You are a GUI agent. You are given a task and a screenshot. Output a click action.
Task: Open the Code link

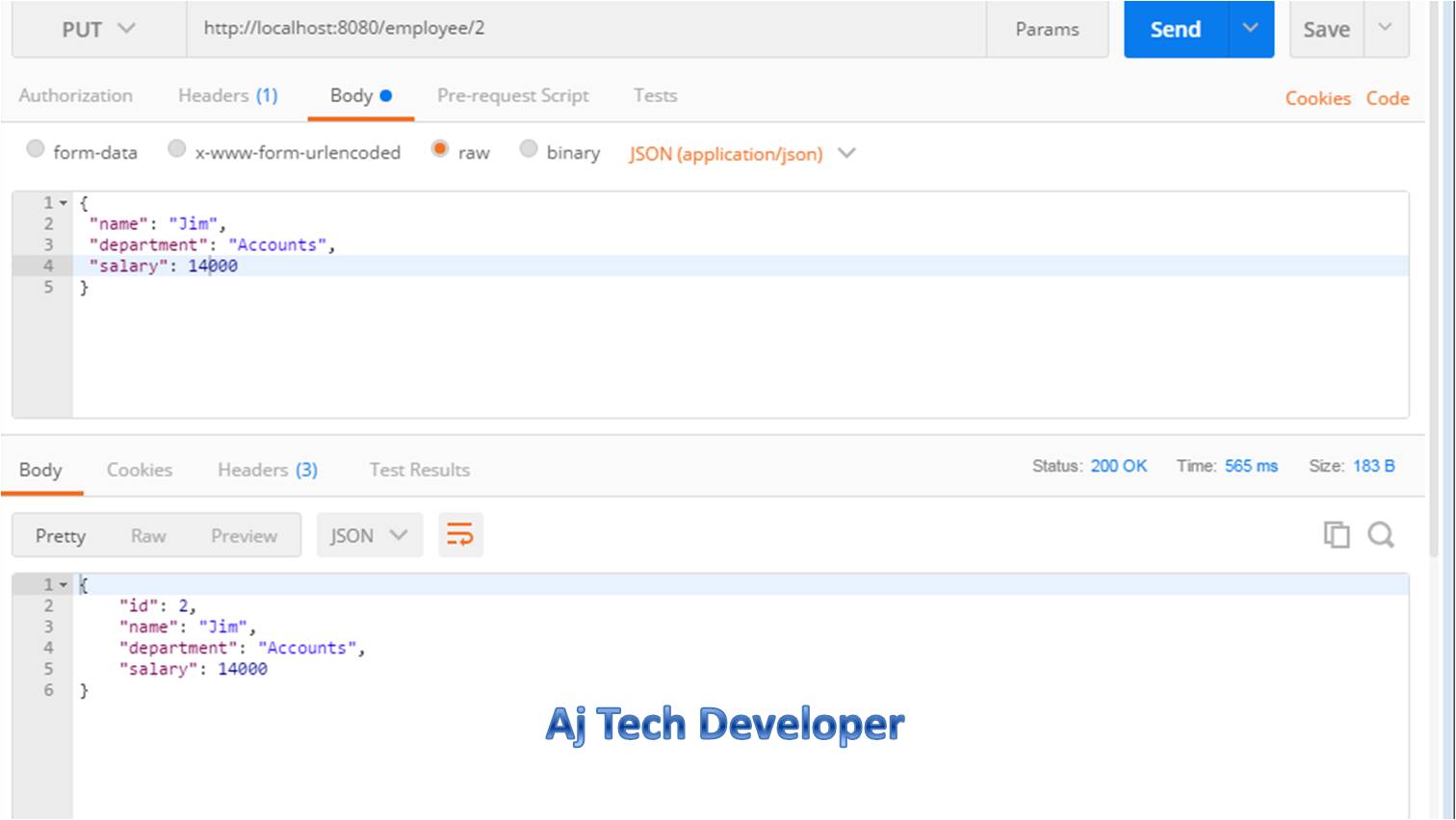(x=1388, y=98)
